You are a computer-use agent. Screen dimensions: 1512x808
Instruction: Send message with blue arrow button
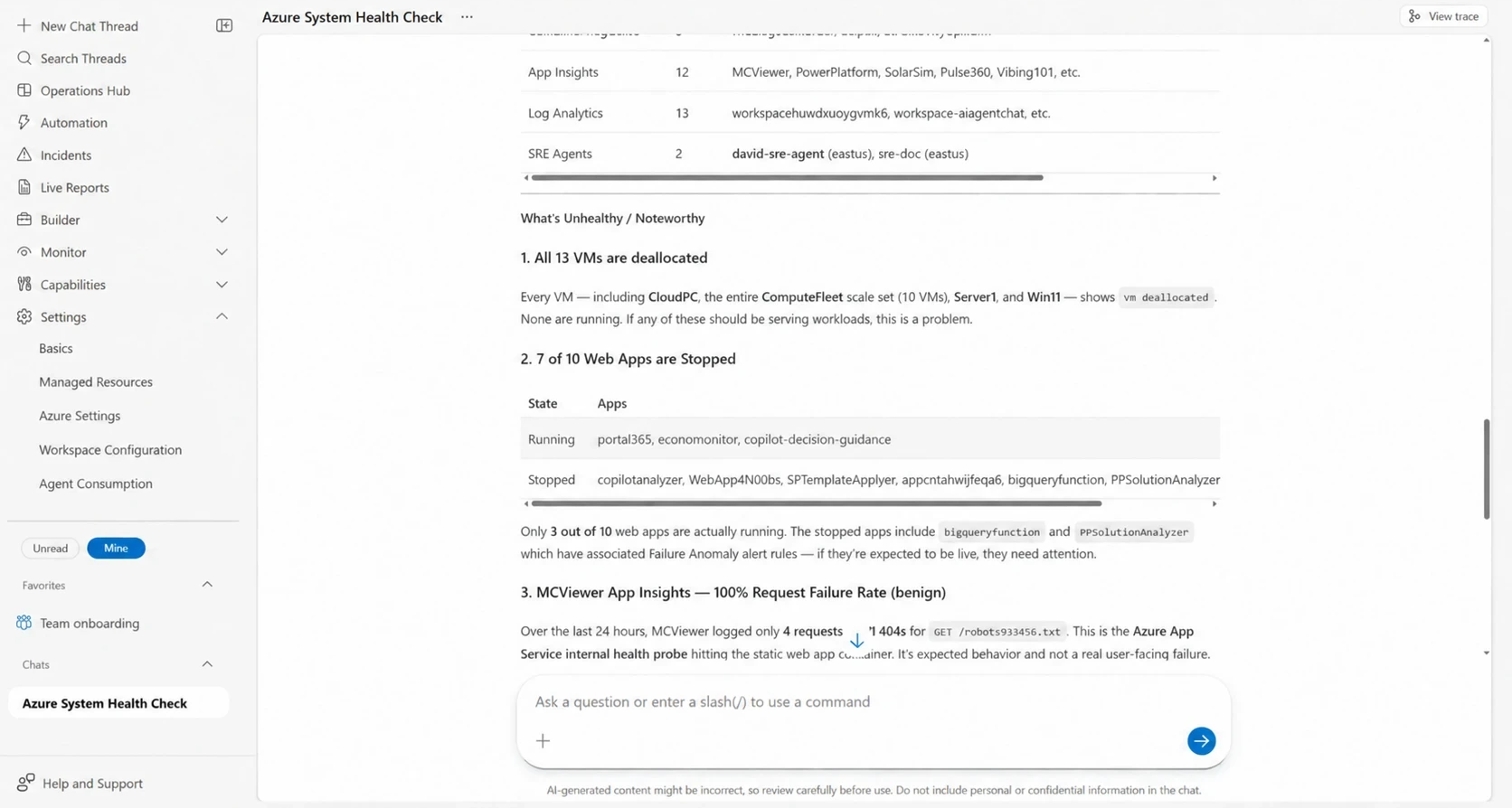(x=1201, y=741)
